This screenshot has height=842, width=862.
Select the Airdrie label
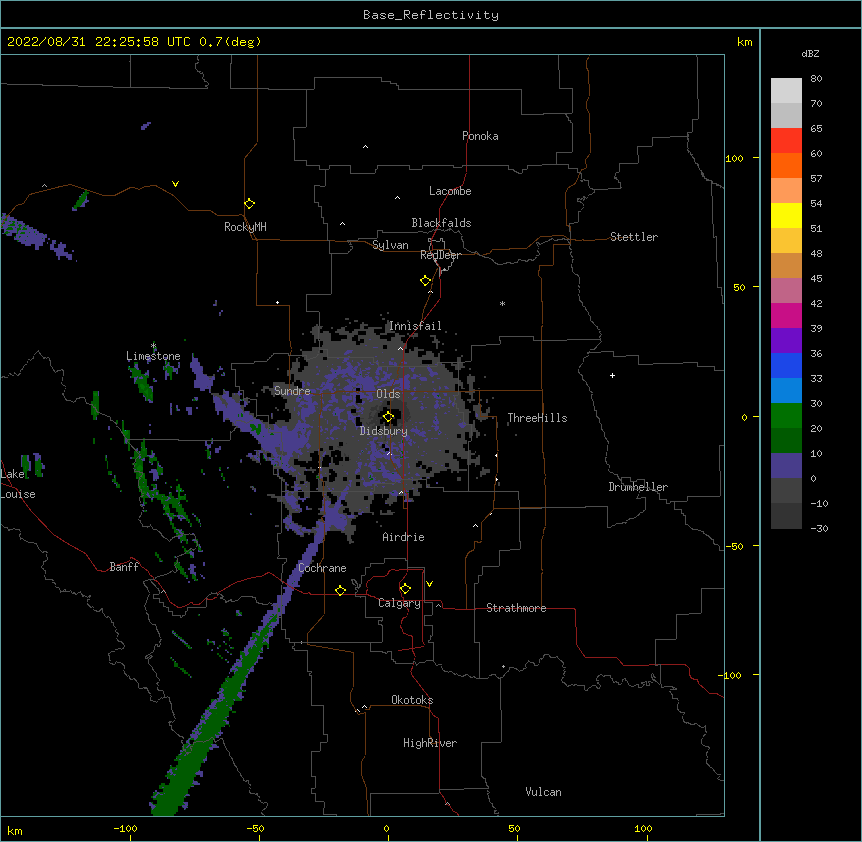404,537
